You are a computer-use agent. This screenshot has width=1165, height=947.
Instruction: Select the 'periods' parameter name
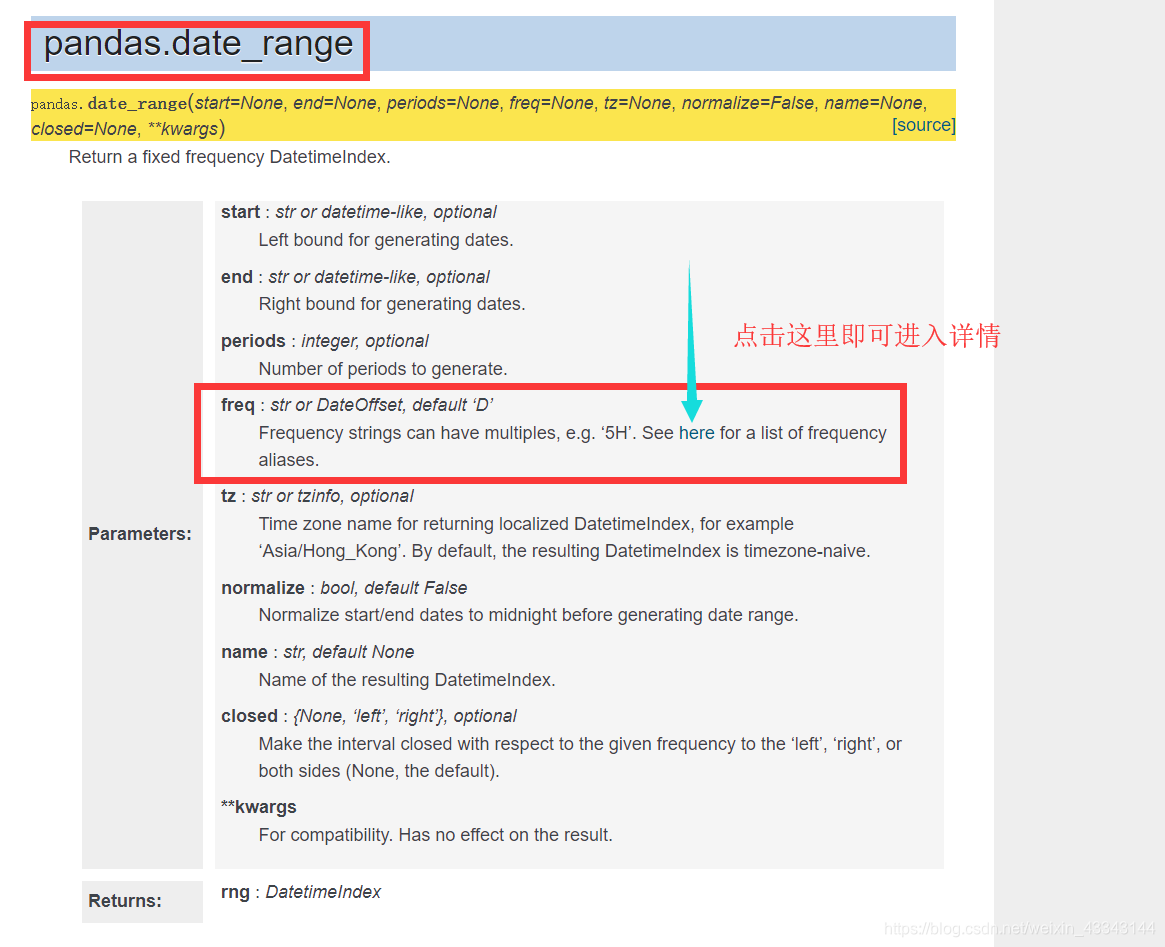click(x=253, y=341)
